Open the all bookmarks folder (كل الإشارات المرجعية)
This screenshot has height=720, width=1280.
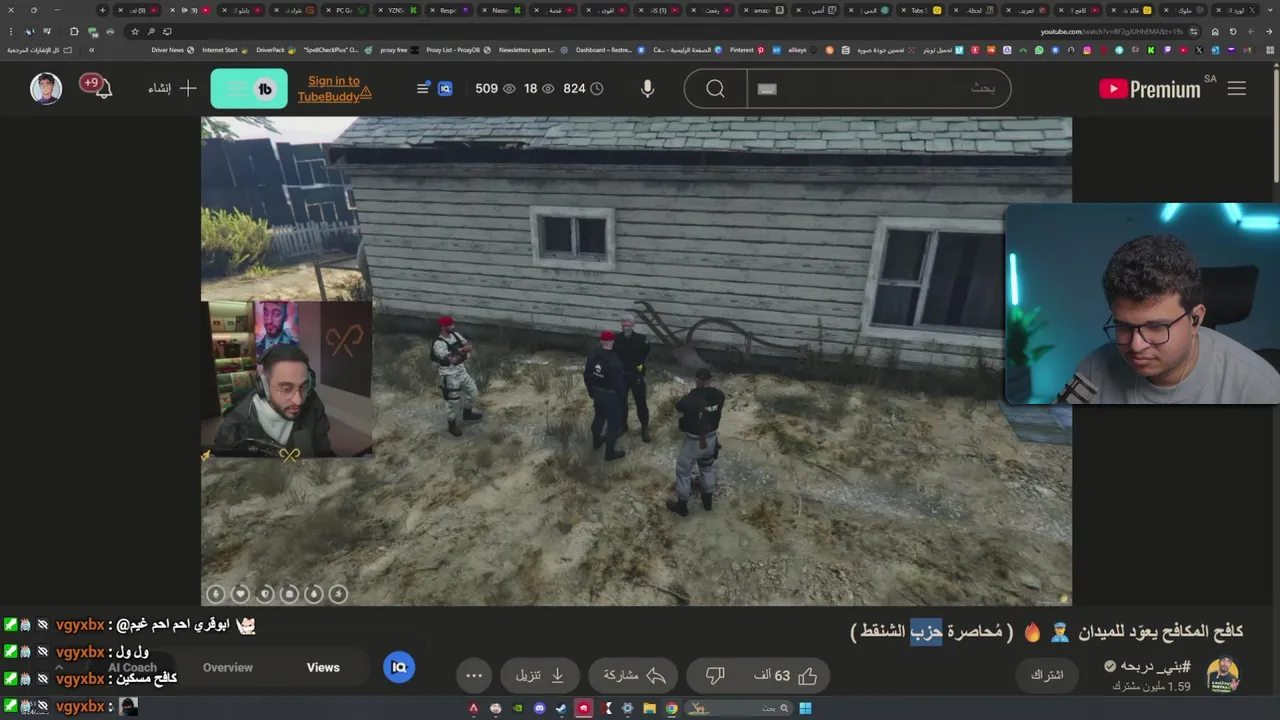point(38,49)
